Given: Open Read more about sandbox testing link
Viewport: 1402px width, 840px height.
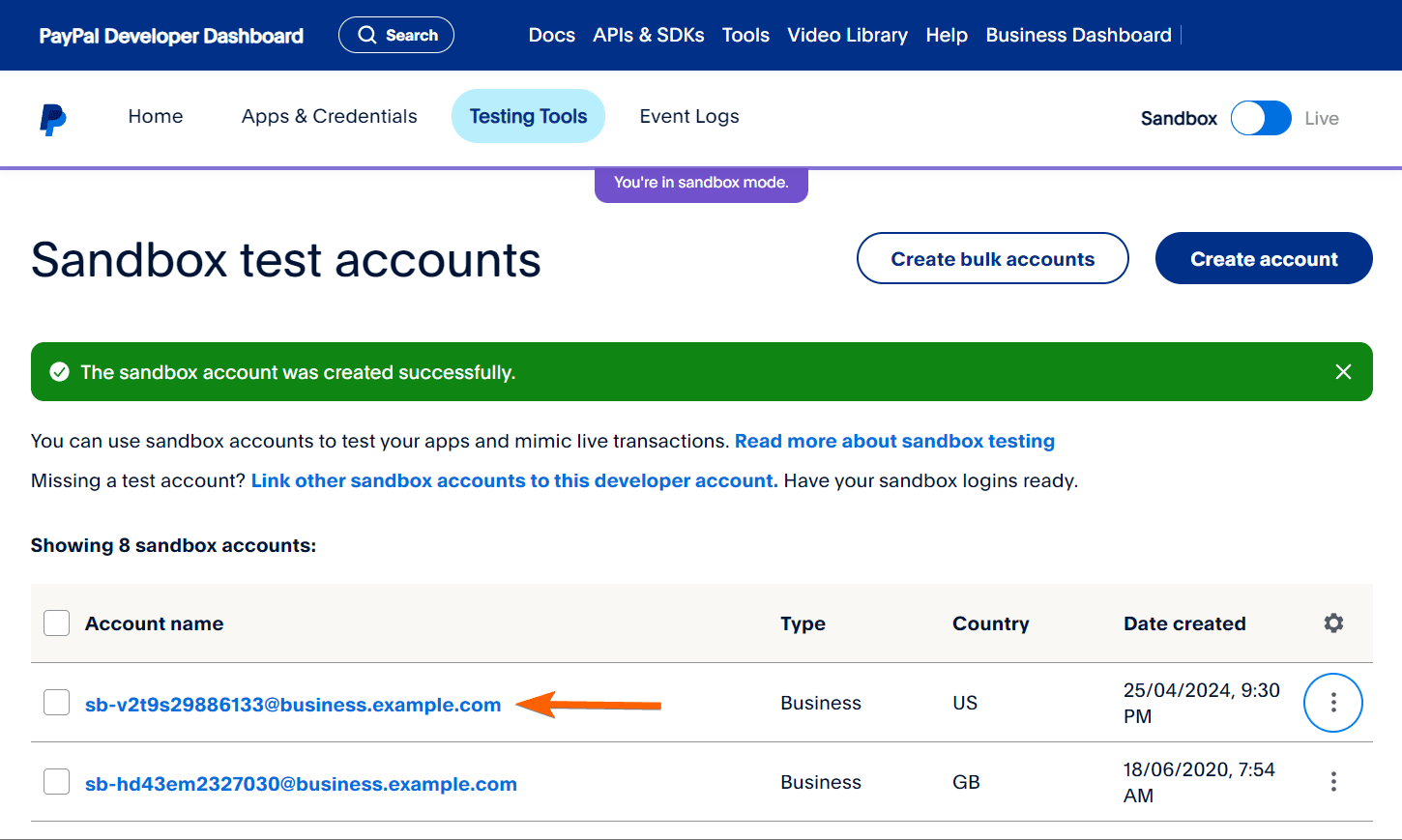Looking at the screenshot, I should coord(894,442).
